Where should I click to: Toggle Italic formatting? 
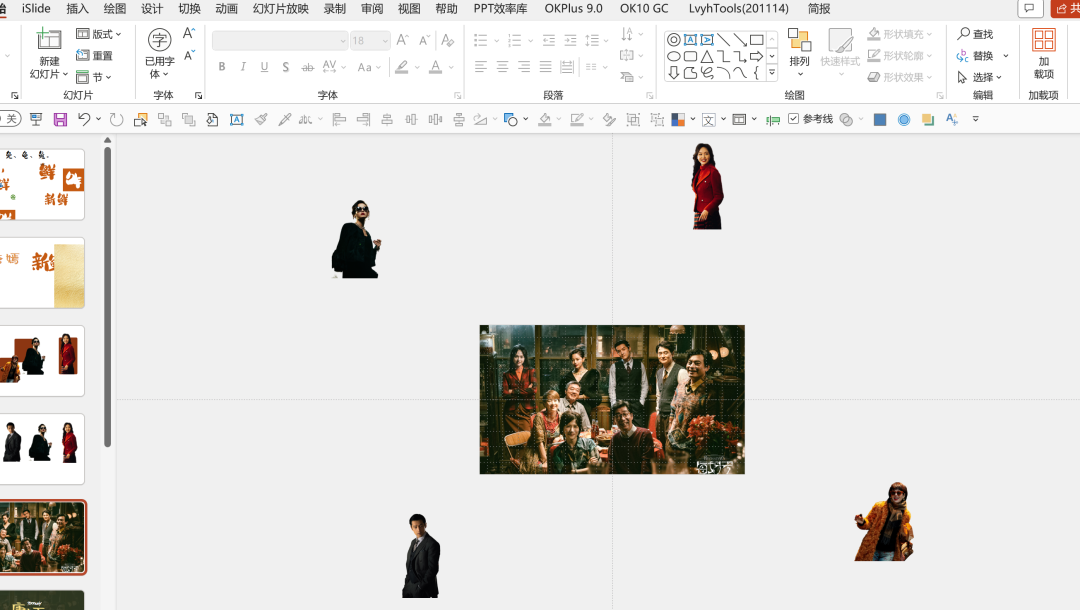(243, 67)
